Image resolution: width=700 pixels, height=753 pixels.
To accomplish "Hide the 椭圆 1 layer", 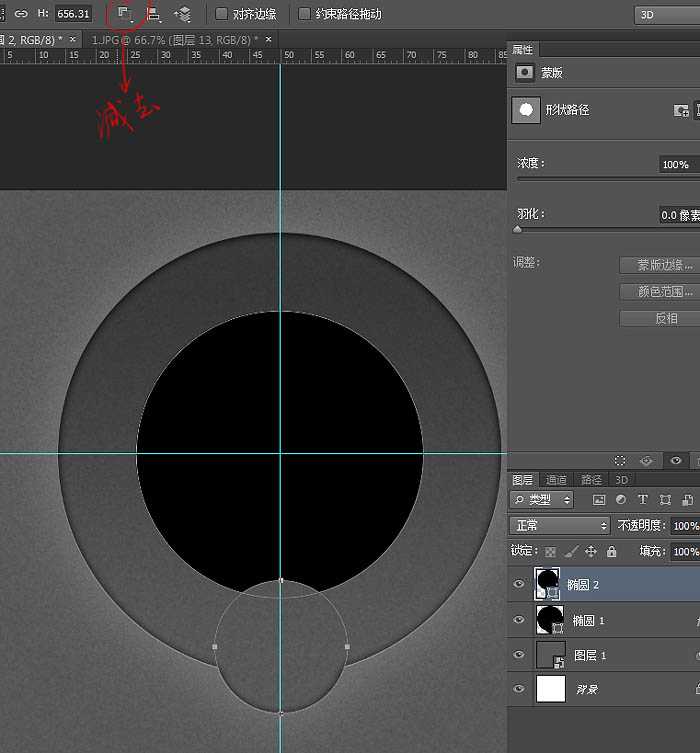I will [518, 620].
